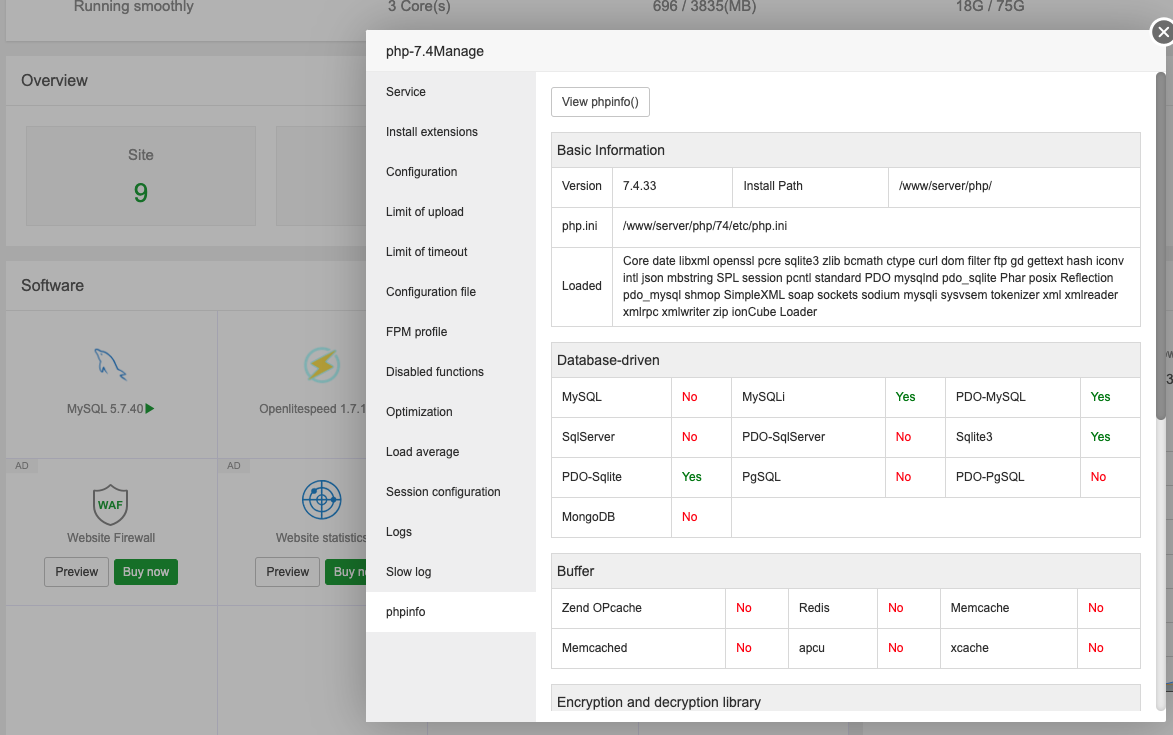Open Limit of timeout settings
This screenshot has height=735, width=1173.
[427, 252]
